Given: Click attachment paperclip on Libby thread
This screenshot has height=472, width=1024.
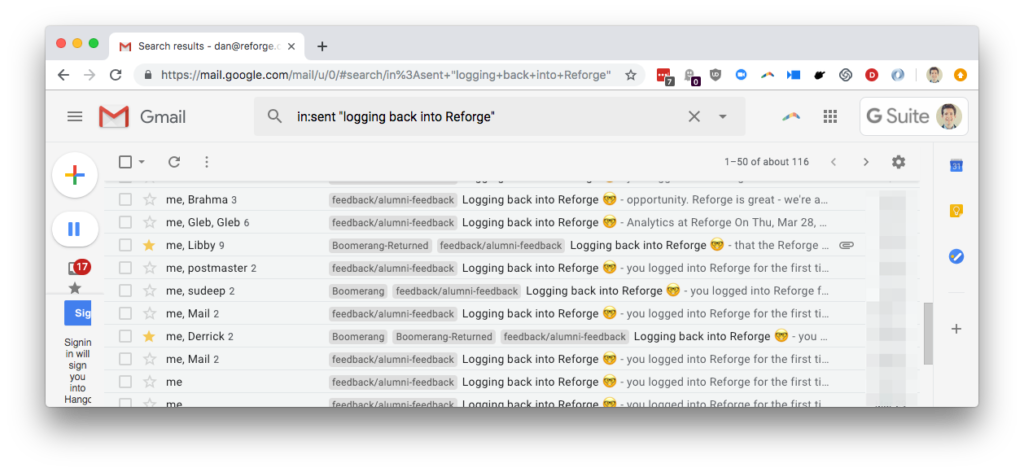Looking at the screenshot, I should point(846,245).
